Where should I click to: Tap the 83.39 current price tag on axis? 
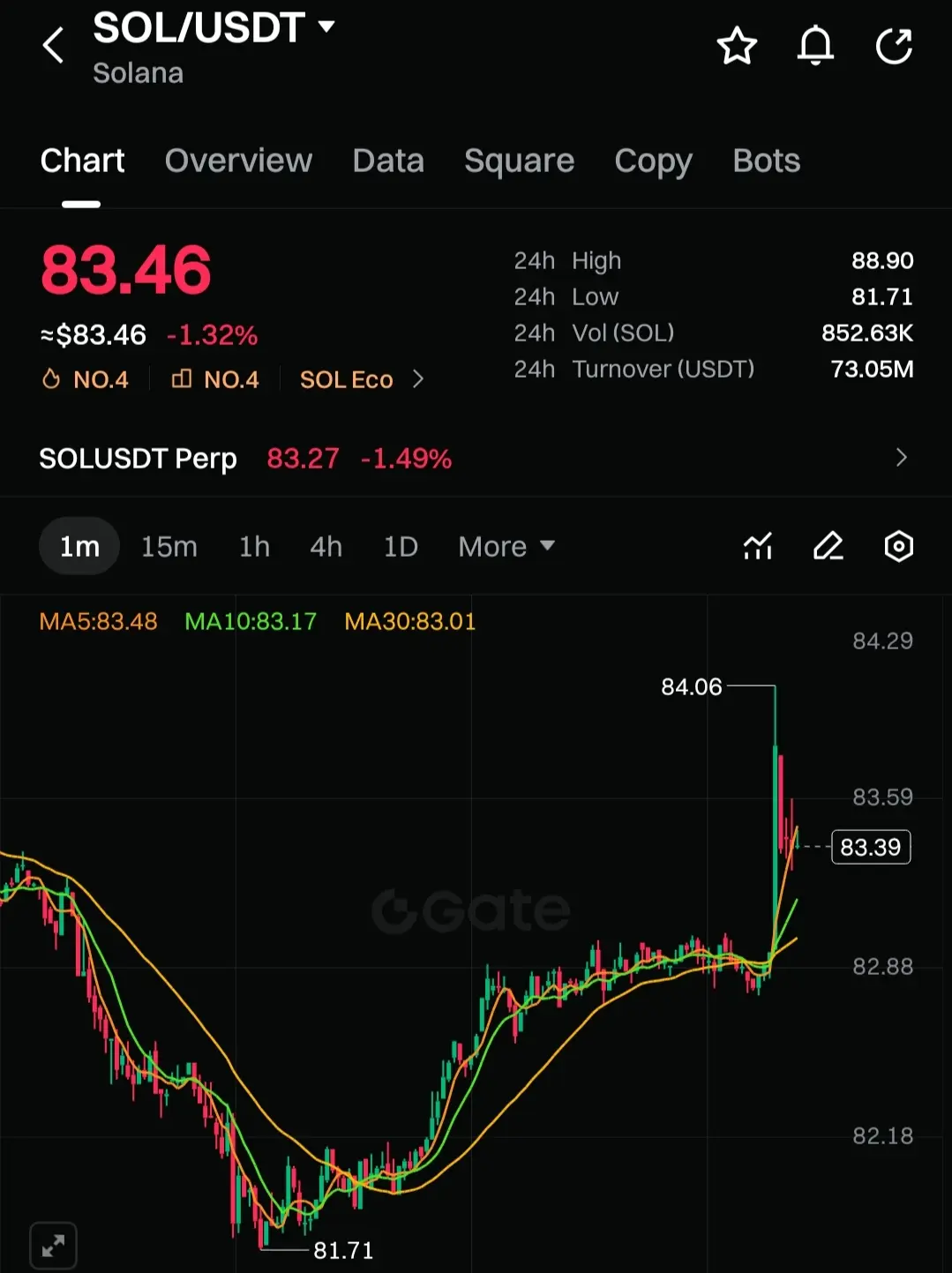[x=871, y=847]
